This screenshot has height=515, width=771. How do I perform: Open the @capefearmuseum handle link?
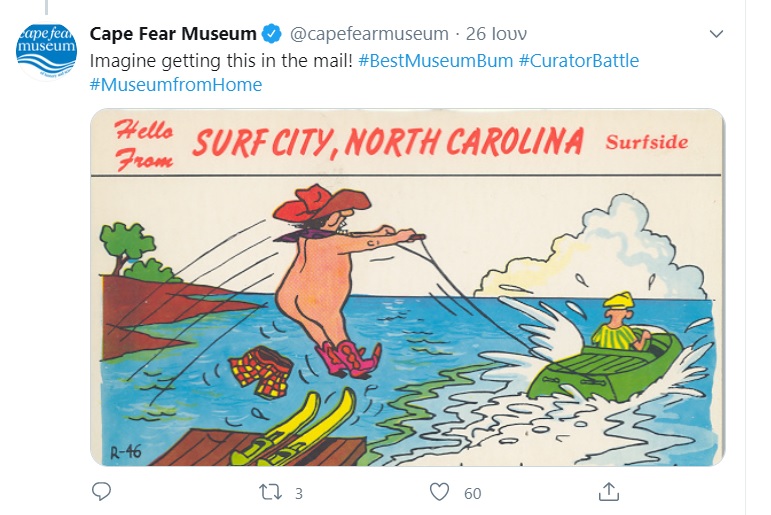click(x=369, y=35)
